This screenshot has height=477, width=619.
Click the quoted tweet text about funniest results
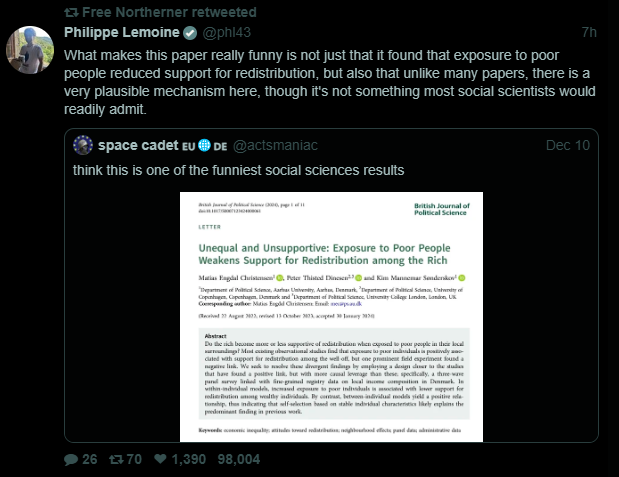pos(233,170)
